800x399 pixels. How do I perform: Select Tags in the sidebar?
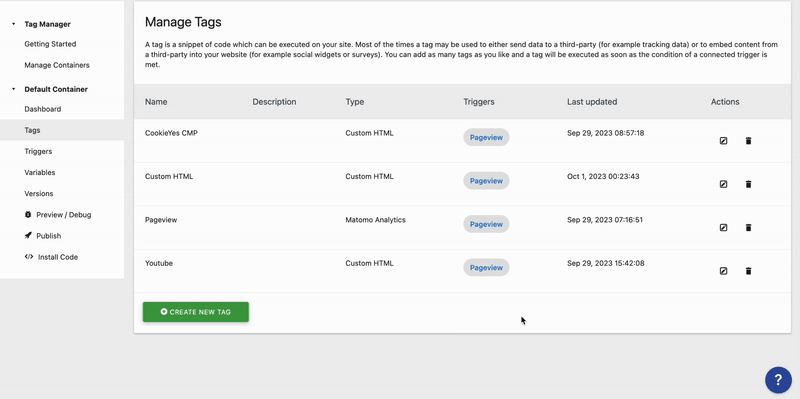click(x=32, y=130)
